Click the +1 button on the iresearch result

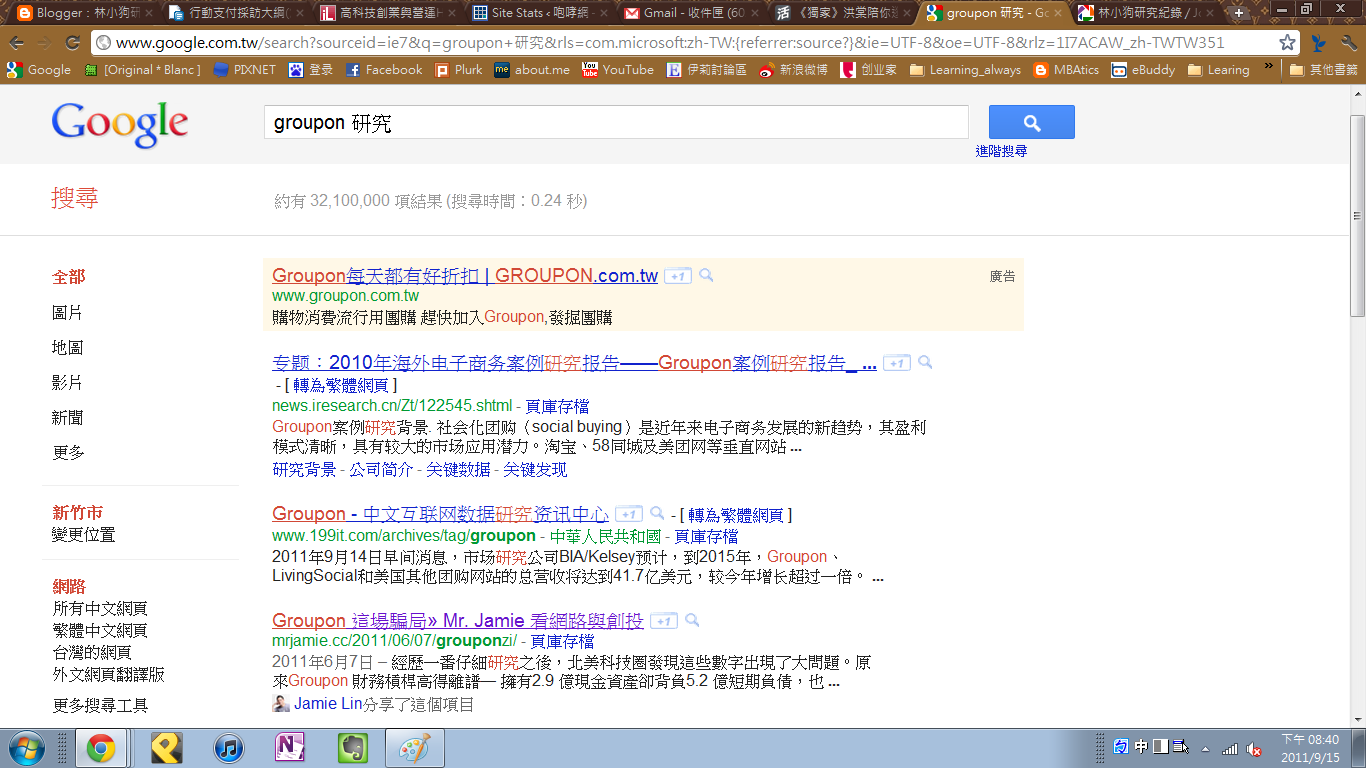coord(897,363)
